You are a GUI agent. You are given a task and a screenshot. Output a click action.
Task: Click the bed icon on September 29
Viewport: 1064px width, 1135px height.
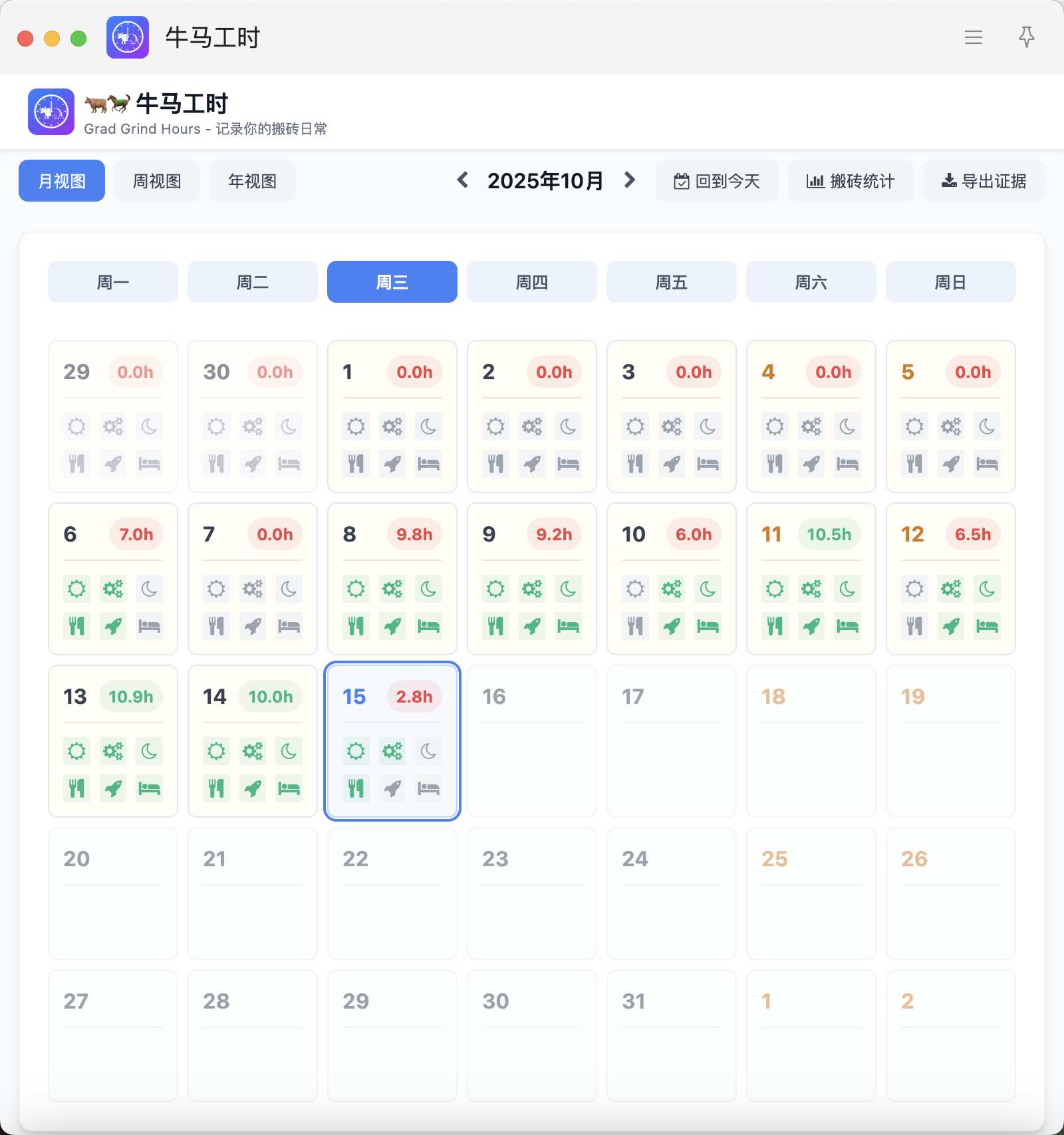pyautogui.click(x=150, y=464)
